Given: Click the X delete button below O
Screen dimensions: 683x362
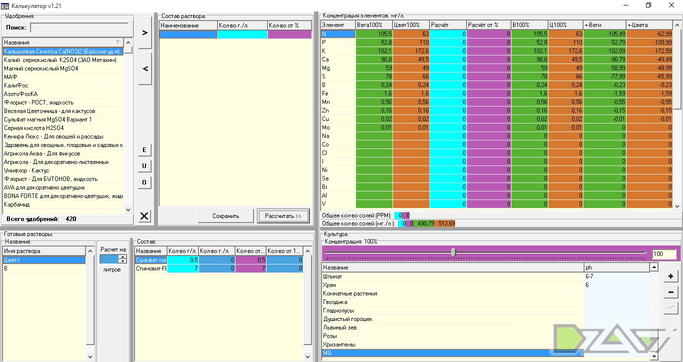Looking at the screenshot, I should (x=144, y=216).
